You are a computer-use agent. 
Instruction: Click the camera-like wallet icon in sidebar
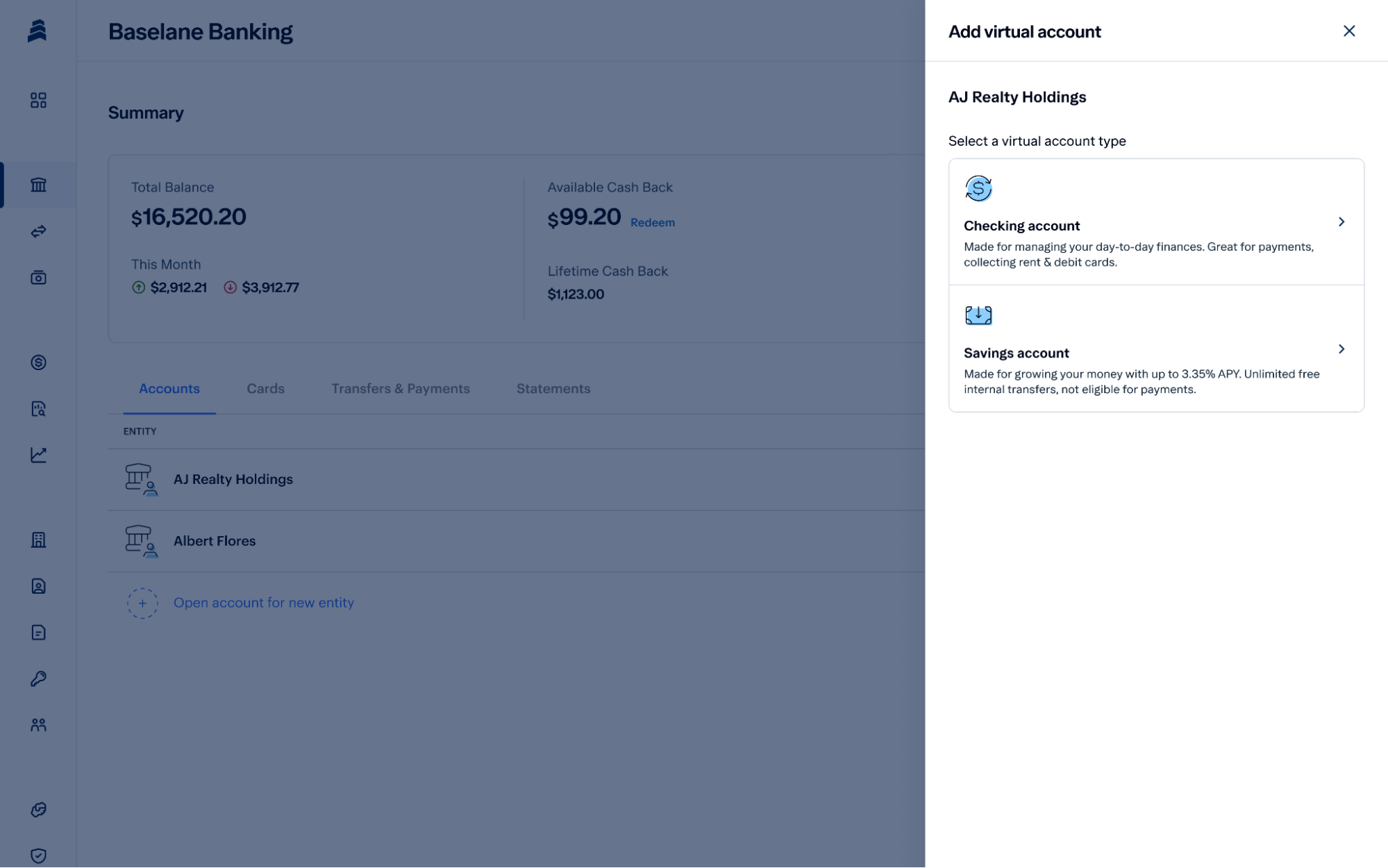tap(38, 278)
